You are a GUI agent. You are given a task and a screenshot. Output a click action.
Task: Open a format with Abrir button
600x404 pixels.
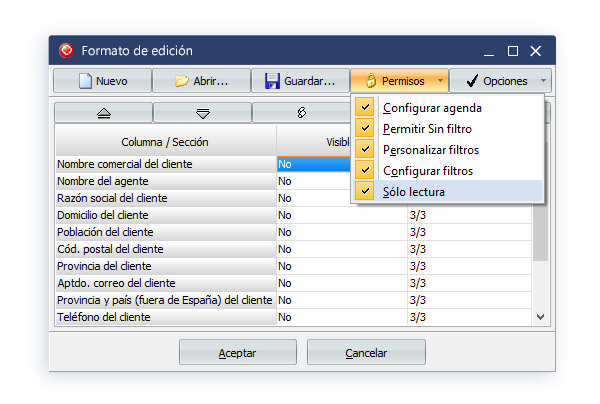click(201, 81)
